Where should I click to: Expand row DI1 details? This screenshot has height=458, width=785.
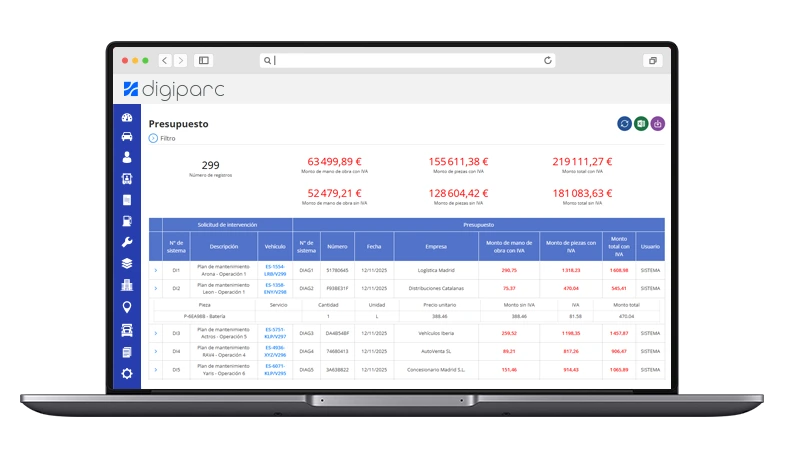[156, 270]
